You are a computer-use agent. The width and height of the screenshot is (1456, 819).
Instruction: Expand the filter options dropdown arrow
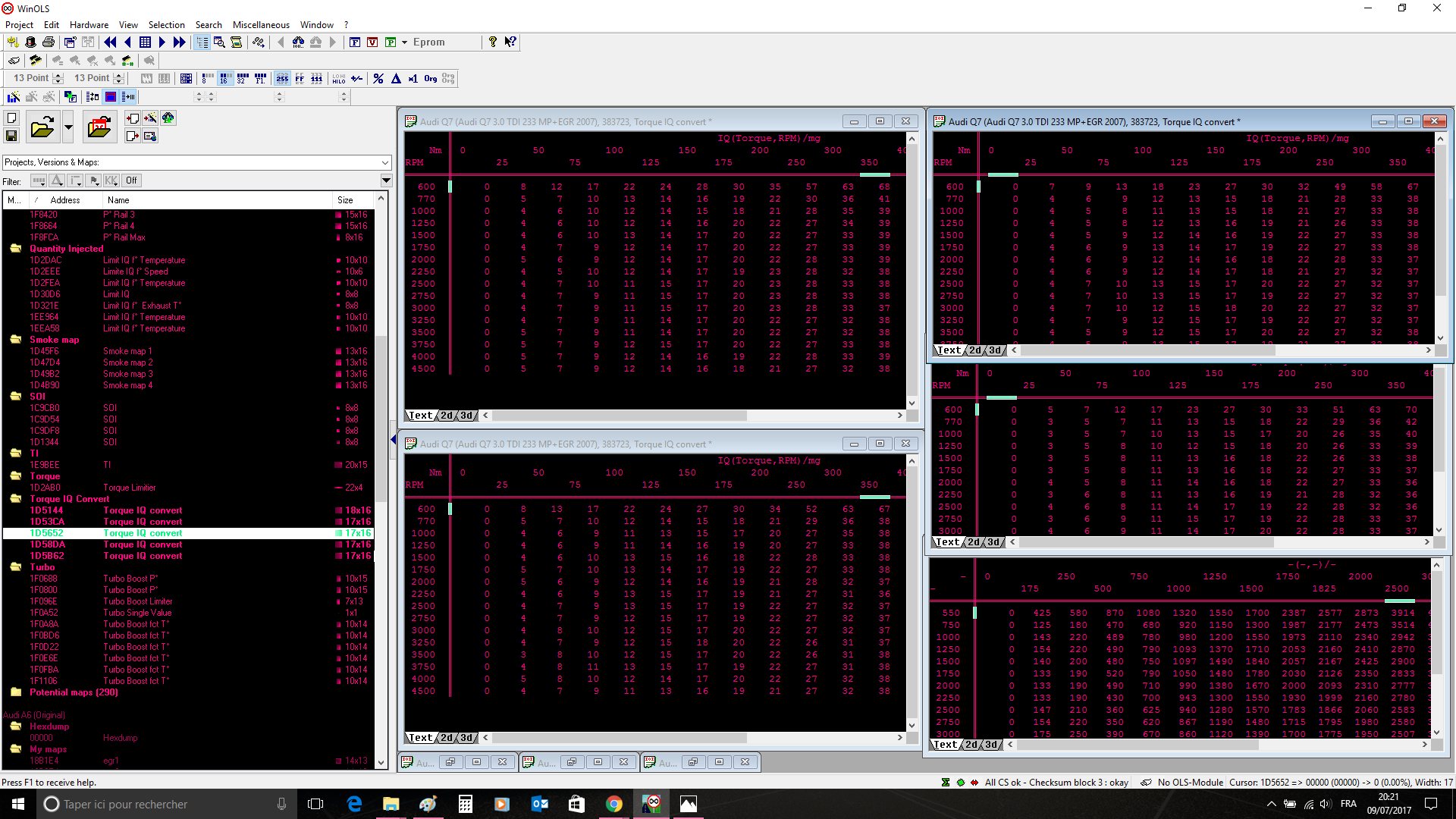coord(386,180)
